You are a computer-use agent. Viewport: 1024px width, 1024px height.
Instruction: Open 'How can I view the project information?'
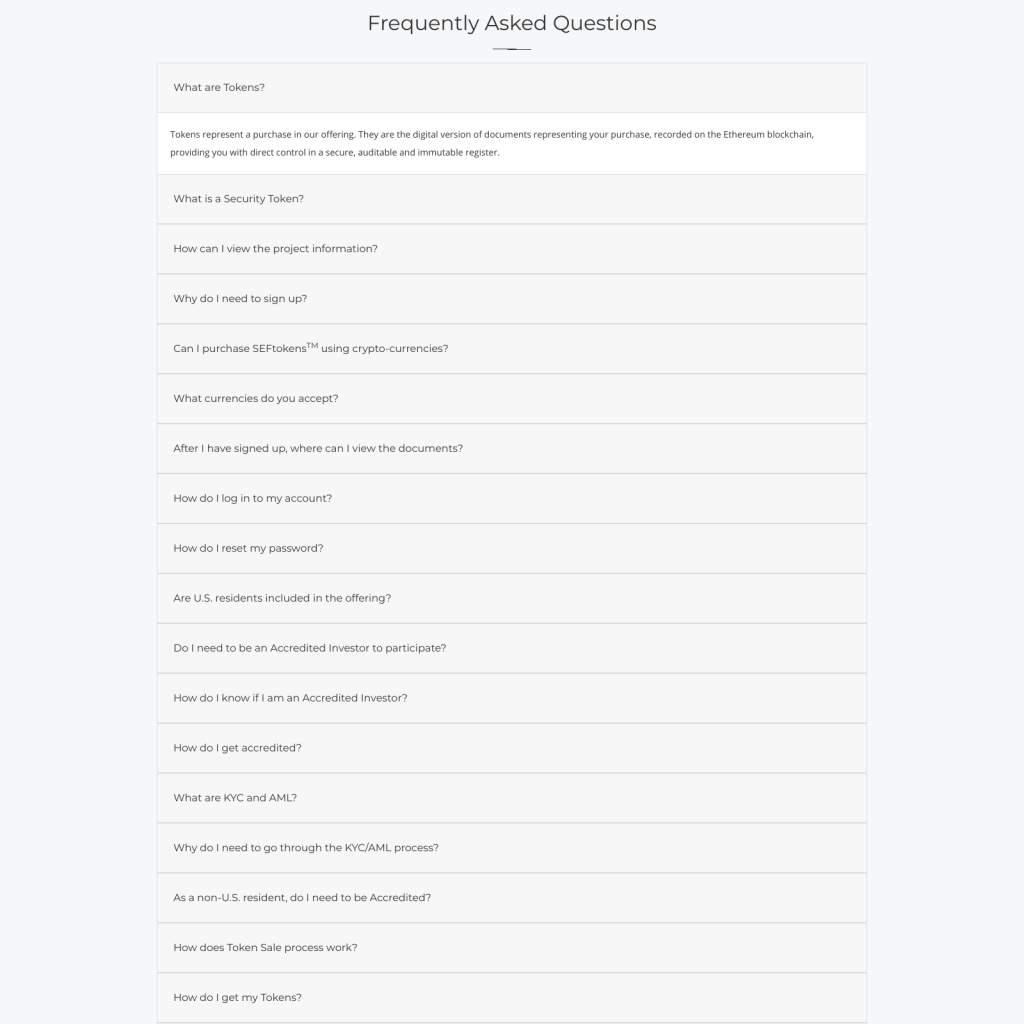tap(511, 249)
